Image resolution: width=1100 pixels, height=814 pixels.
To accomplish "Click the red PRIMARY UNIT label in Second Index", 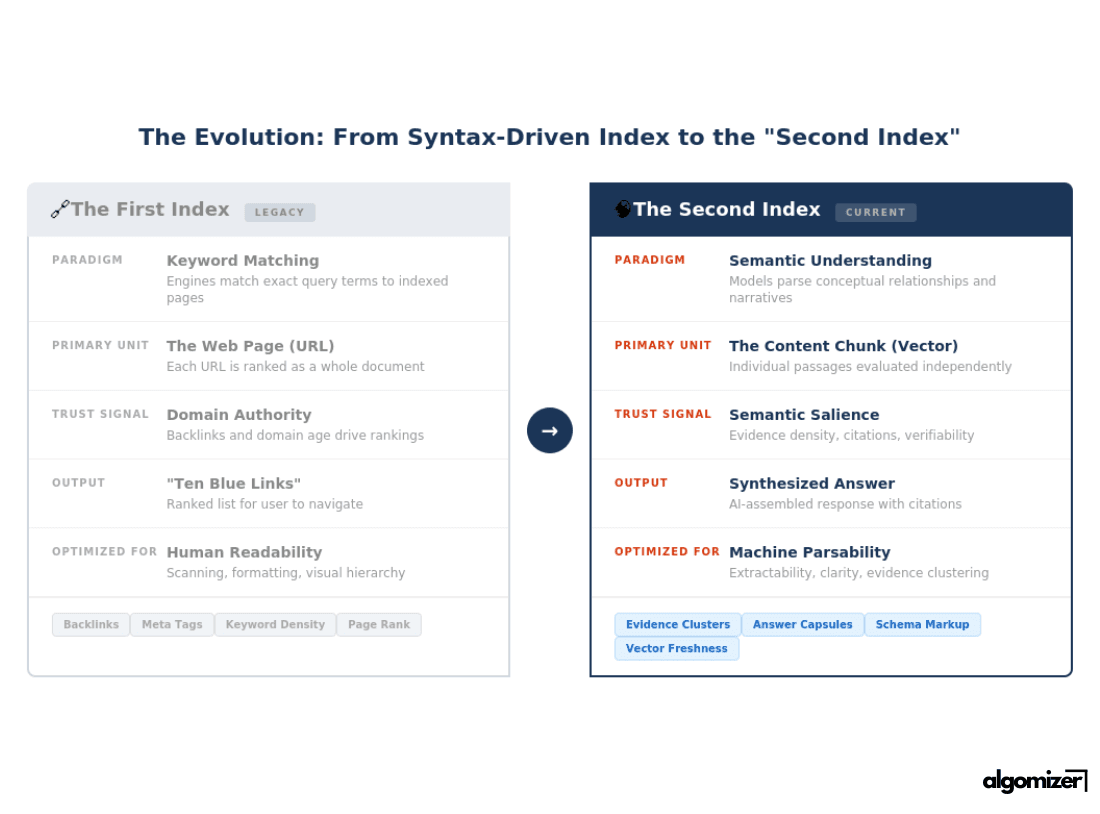I will point(663,345).
